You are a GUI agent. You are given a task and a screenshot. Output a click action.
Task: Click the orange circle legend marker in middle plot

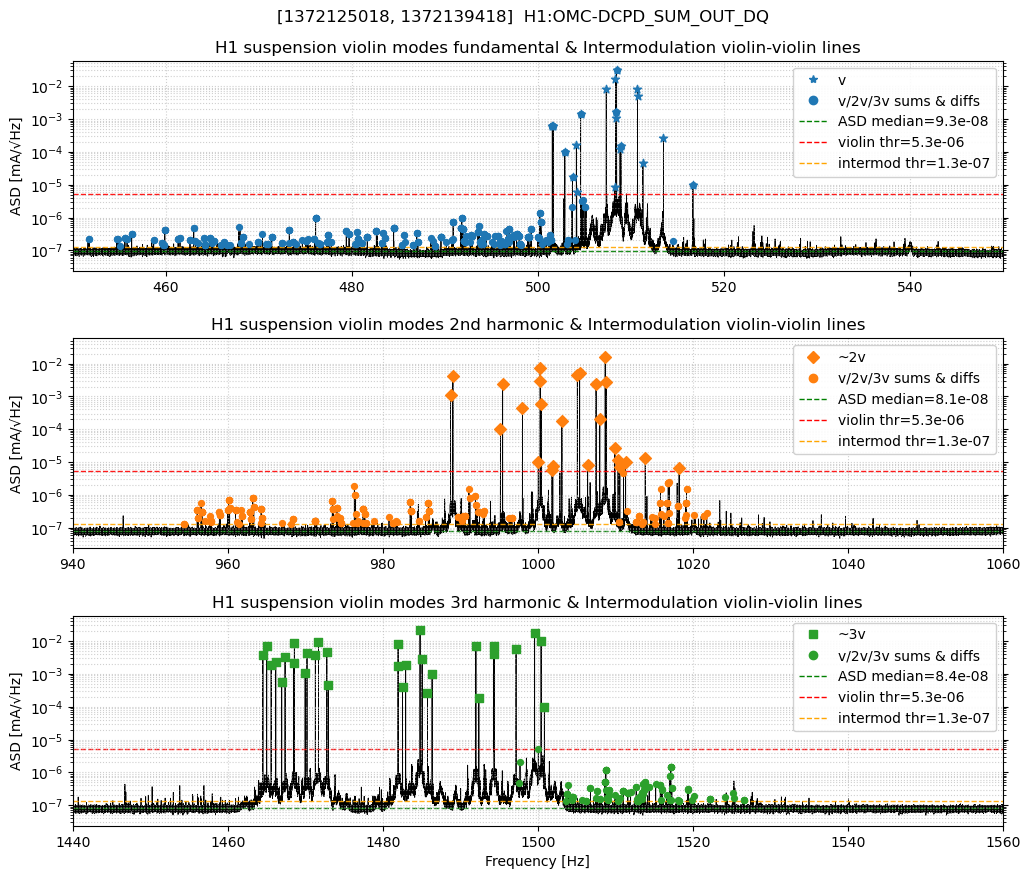click(x=813, y=378)
